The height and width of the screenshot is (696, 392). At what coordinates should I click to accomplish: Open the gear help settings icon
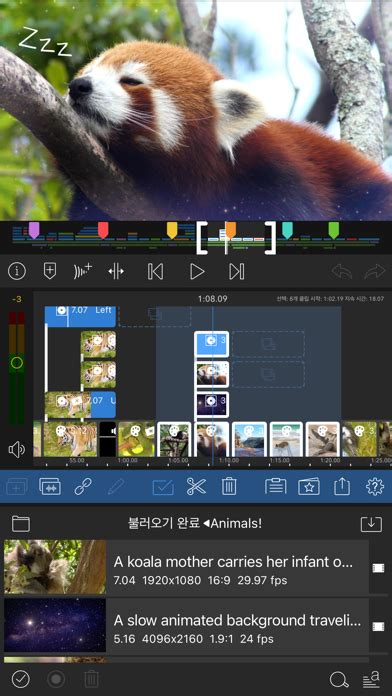375,487
